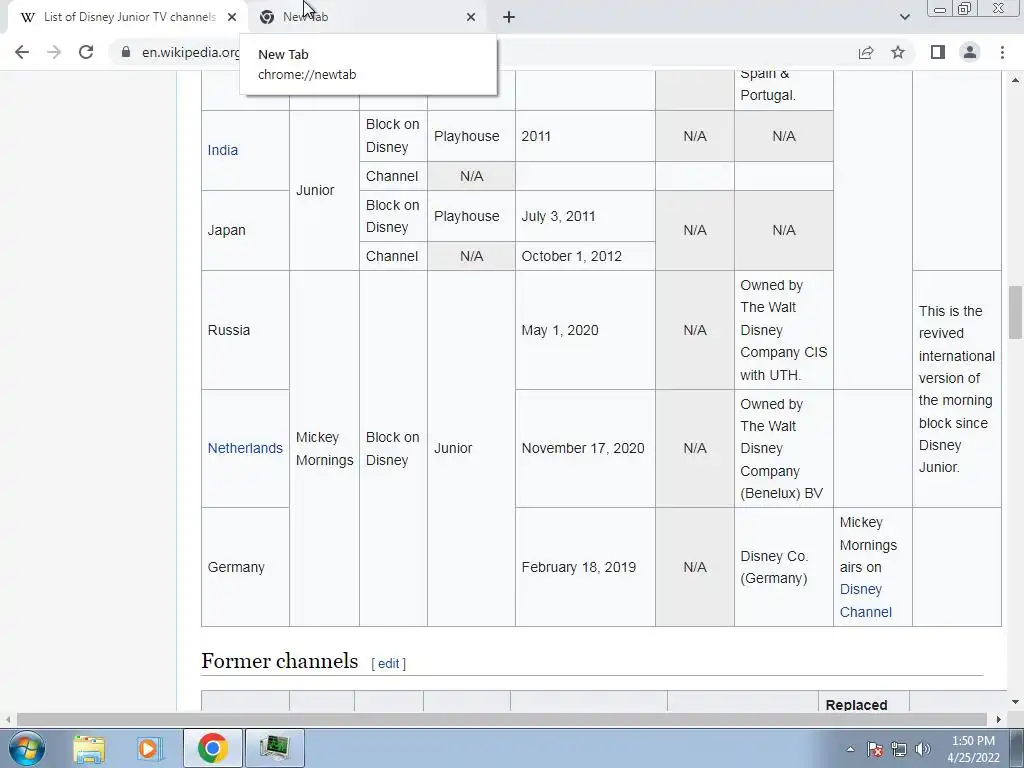
Task: Launch Windows Media Player from taskbar
Action: tap(150, 748)
